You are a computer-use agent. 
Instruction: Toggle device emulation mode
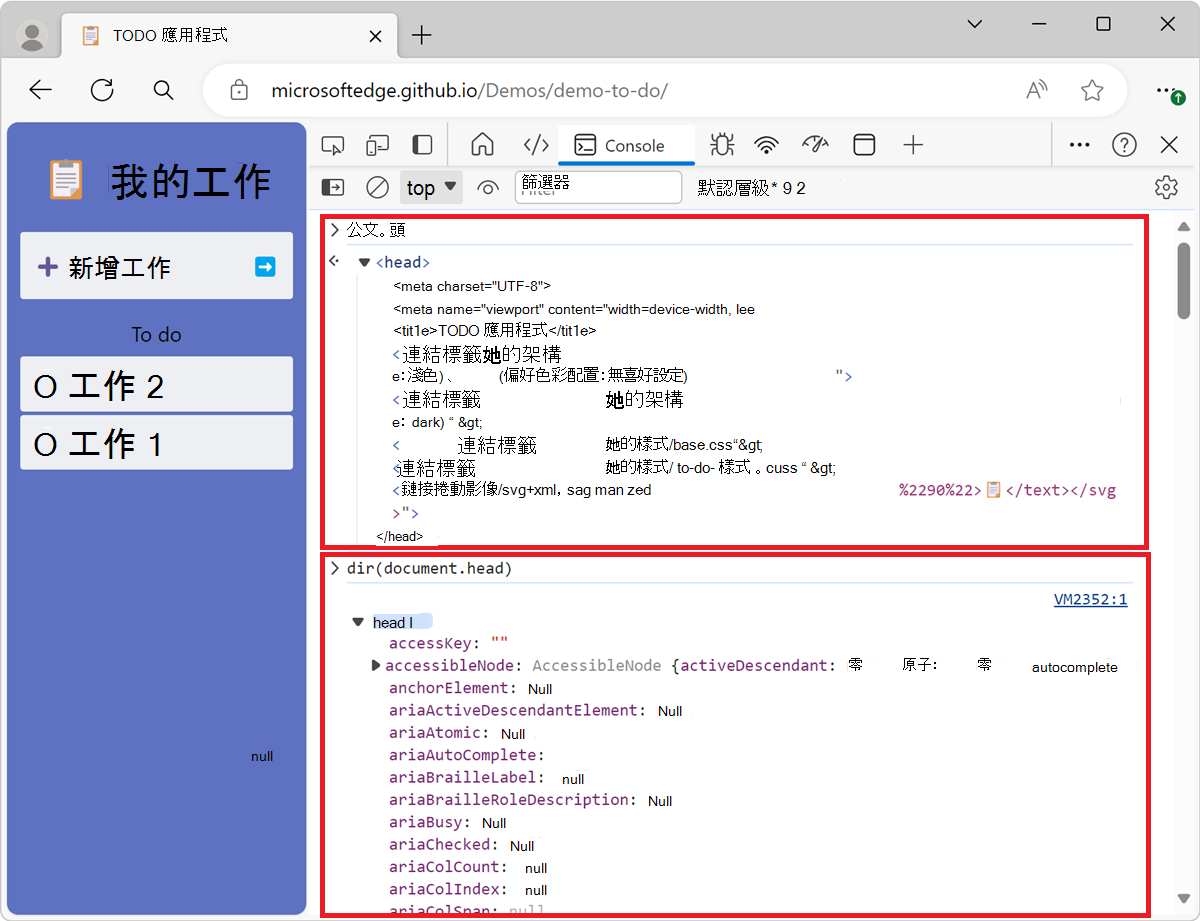coord(377,144)
